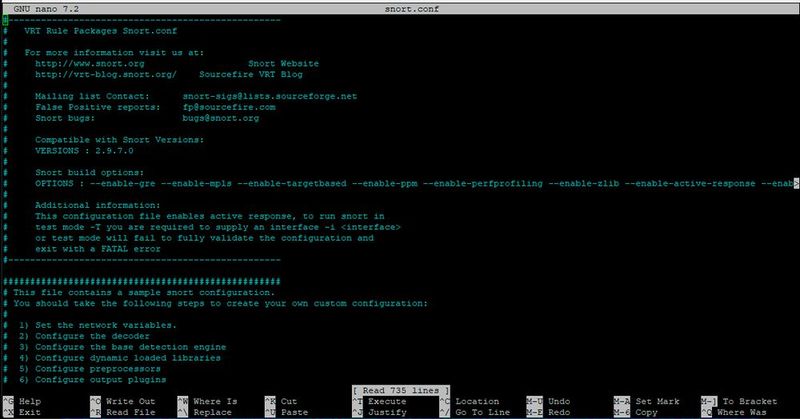Image resolution: width=800 pixels, height=419 pixels.
Task: Click the 'Sourcefire VRT Blog' label text
Action: coord(251,75)
